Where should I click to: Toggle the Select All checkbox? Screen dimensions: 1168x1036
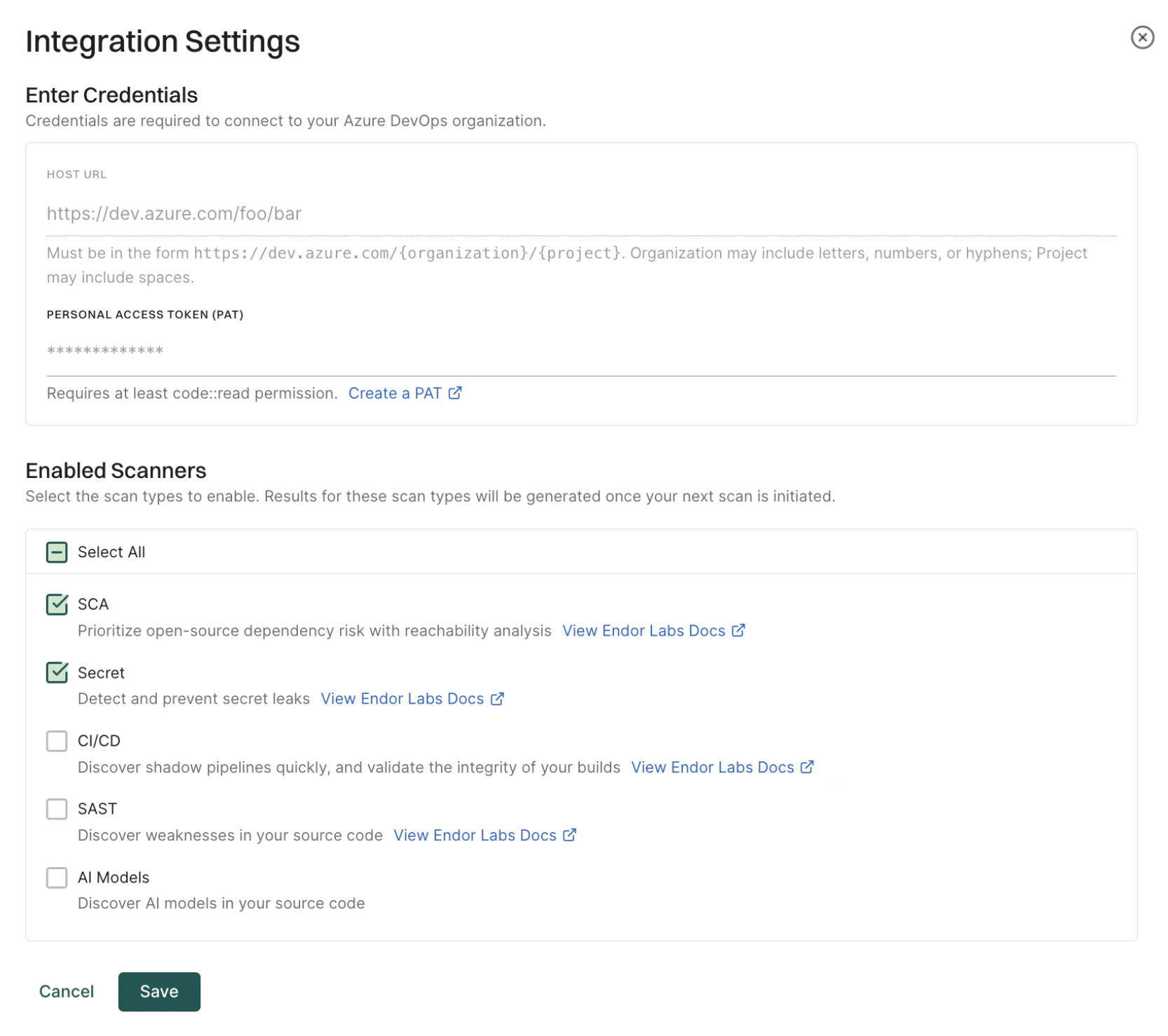click(57, 552)
